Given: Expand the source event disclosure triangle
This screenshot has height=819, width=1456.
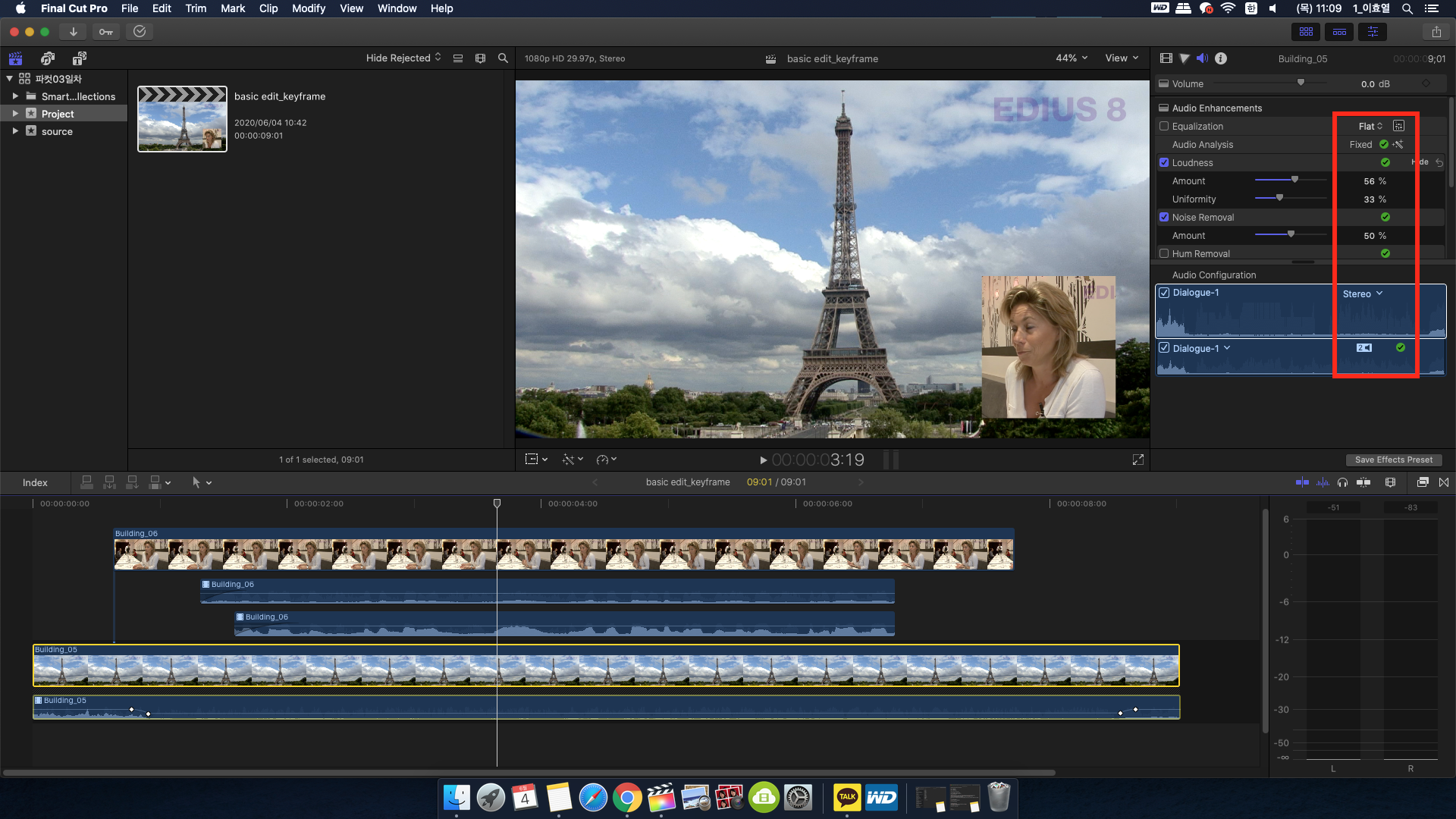Looking at the screenshot, I should [15, 131].
